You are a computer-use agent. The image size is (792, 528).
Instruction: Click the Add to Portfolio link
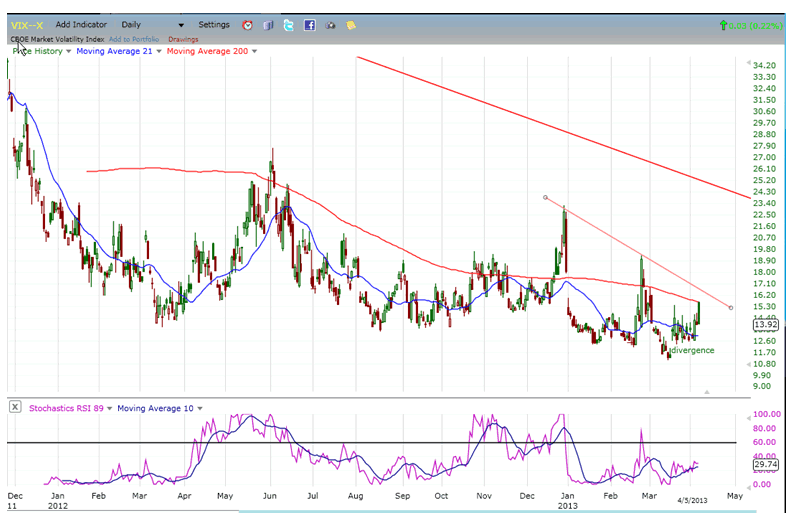pos(133,39)
